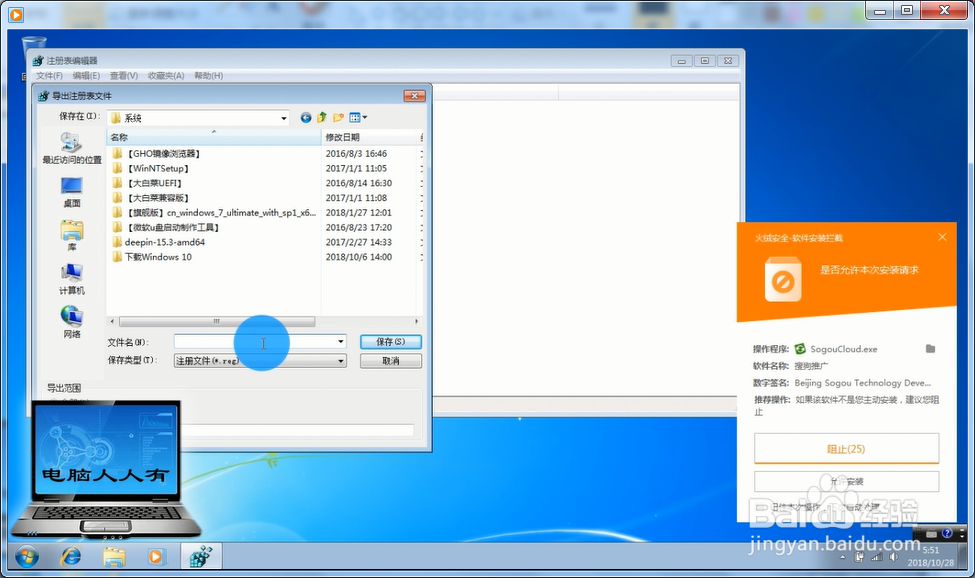
Task: Open the media player taskbar icon
Action: [155, 557]
